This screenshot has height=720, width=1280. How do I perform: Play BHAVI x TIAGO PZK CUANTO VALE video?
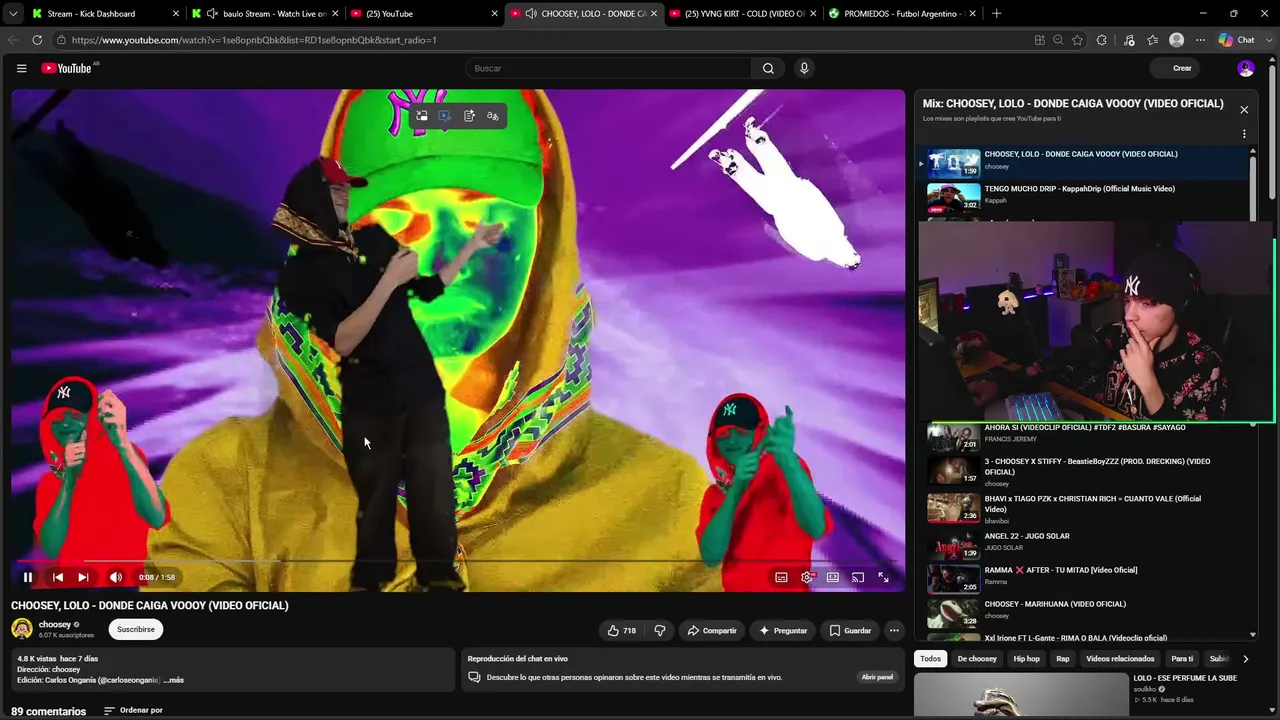pos(1084,508)
